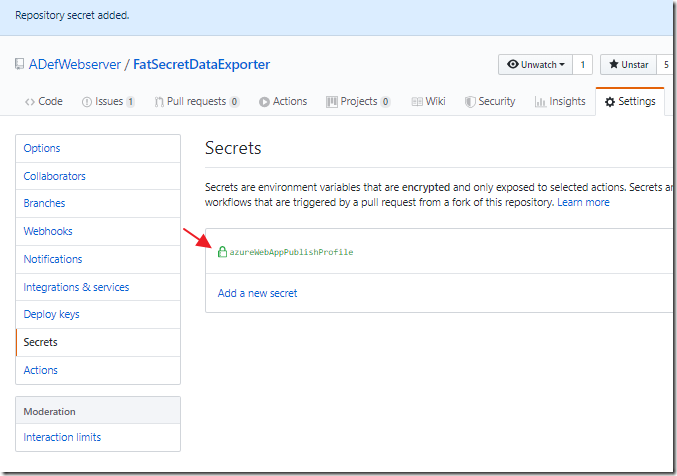The image size is (677, 476).
Task: Click the Insights tab graph icon
Action: [x=540, y=102]
